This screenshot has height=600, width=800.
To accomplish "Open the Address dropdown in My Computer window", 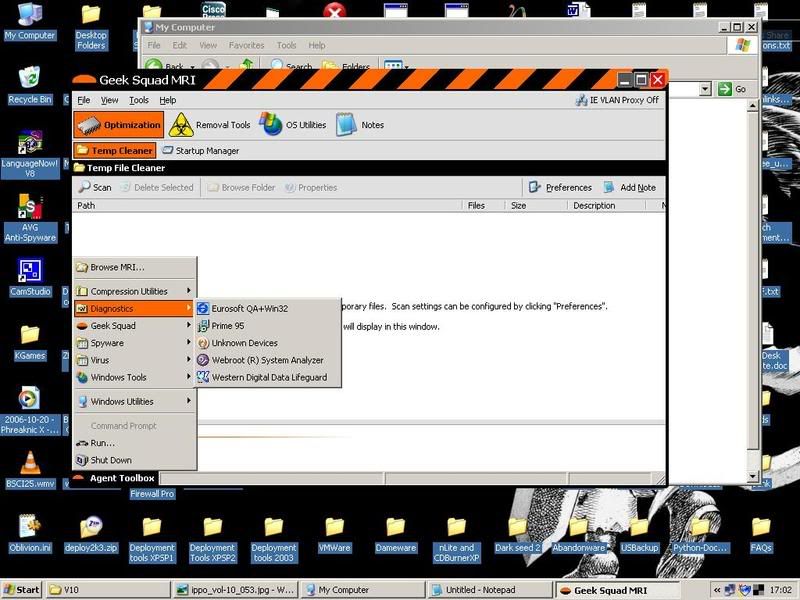I will click(x=705, y=89).
